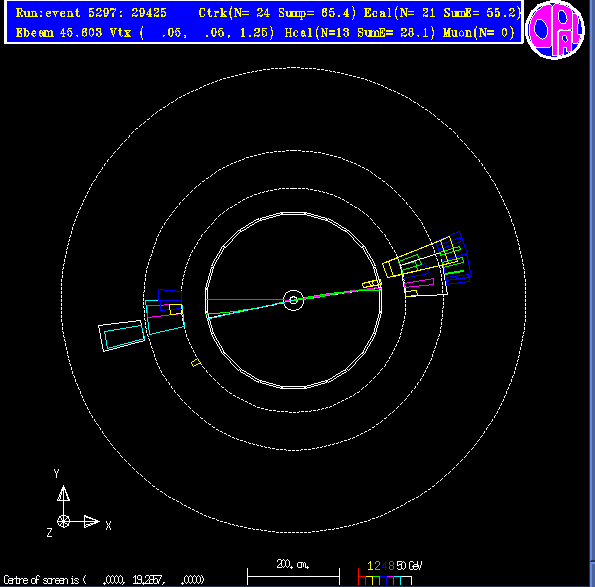
Task: Click the OPAL logo in the corner
Action: [555, 30]
